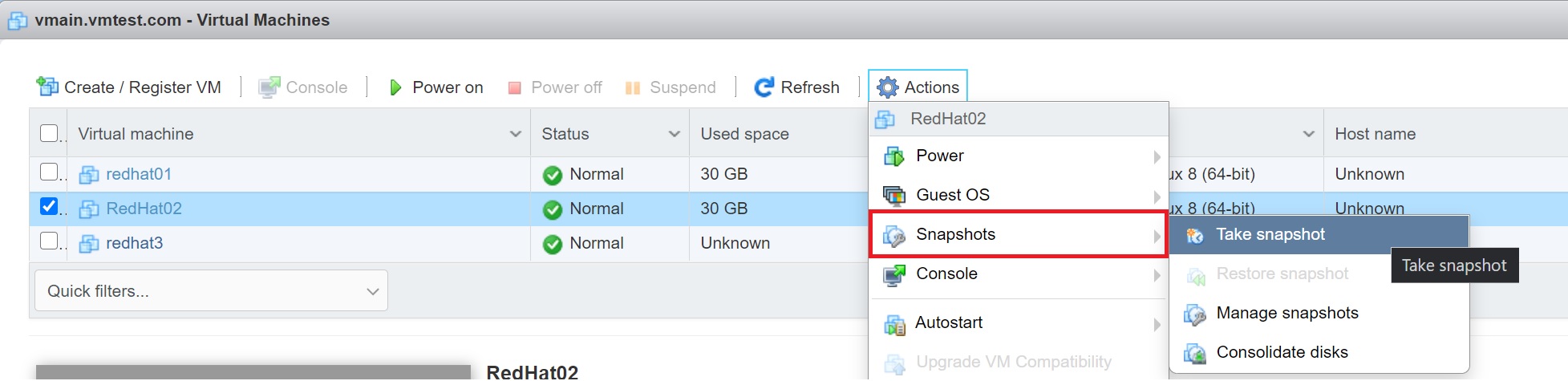Screen dimensions: 1568x381
Task: Click the Take snapshot icon
Action: point(1195,235)
